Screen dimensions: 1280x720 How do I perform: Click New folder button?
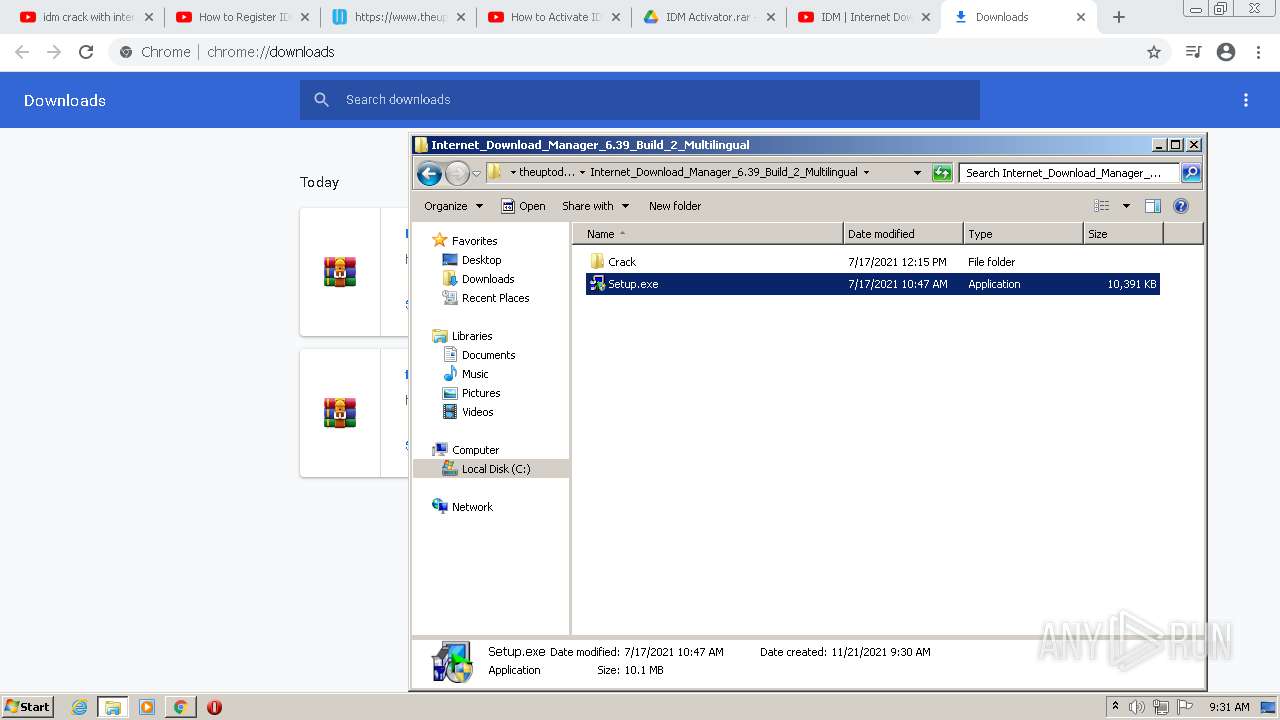pos(675,206)
